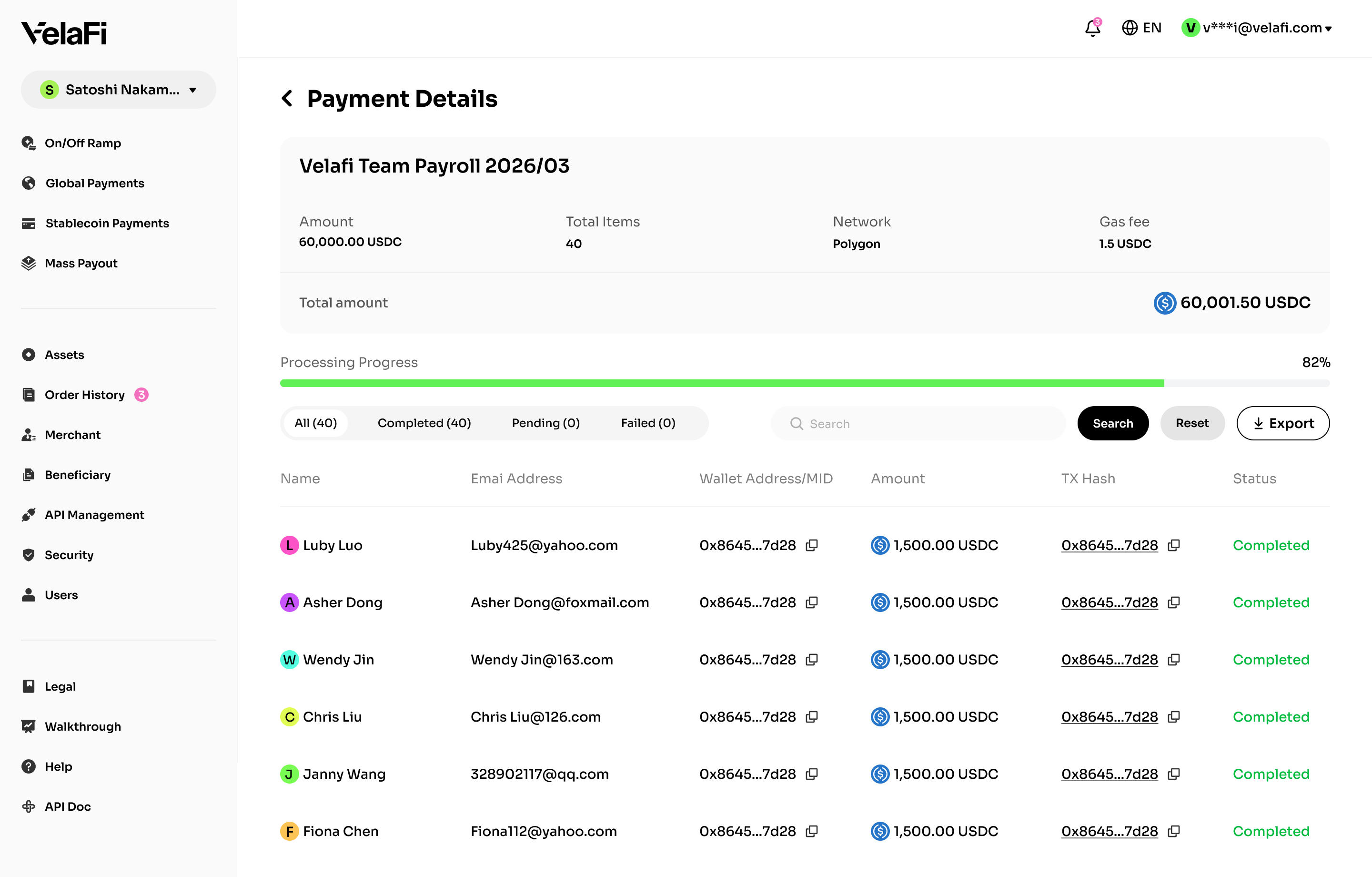This screenshot has width=1372, height=877.
Task: Focus the Search input field
Action: point(918,423)
